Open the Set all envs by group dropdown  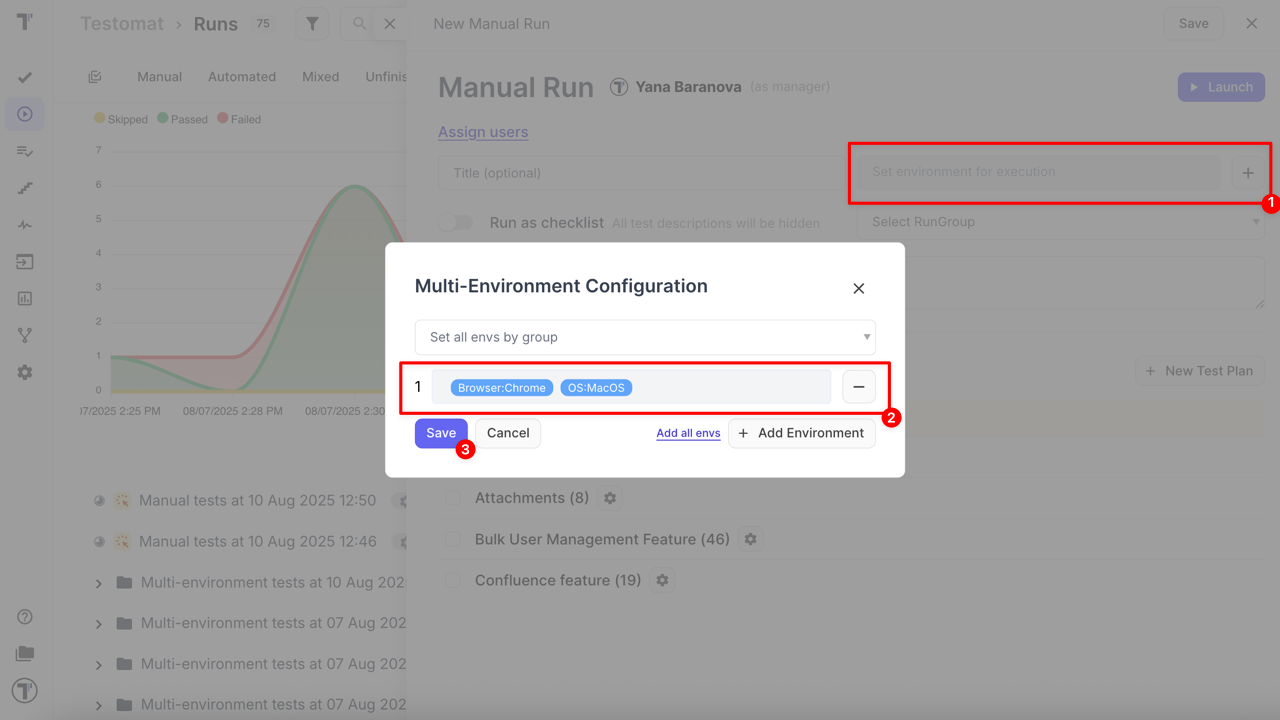tap(645, 337)
